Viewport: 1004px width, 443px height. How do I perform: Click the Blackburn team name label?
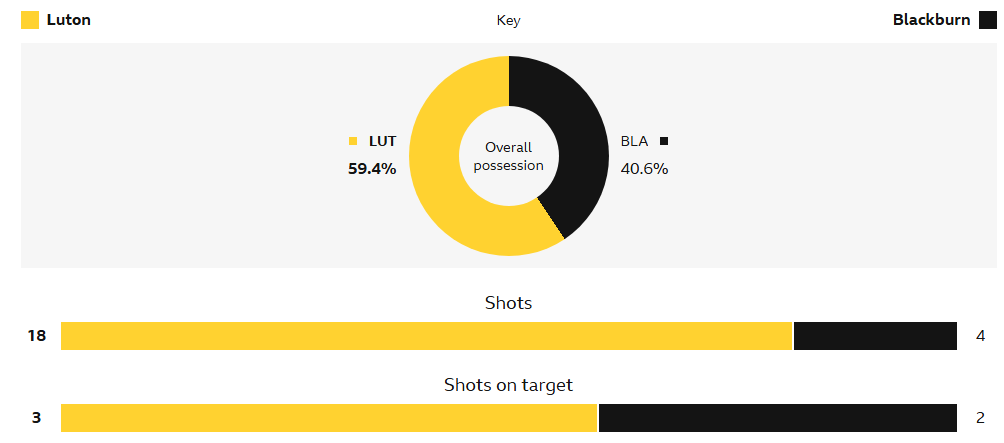[x=932, y=20]
